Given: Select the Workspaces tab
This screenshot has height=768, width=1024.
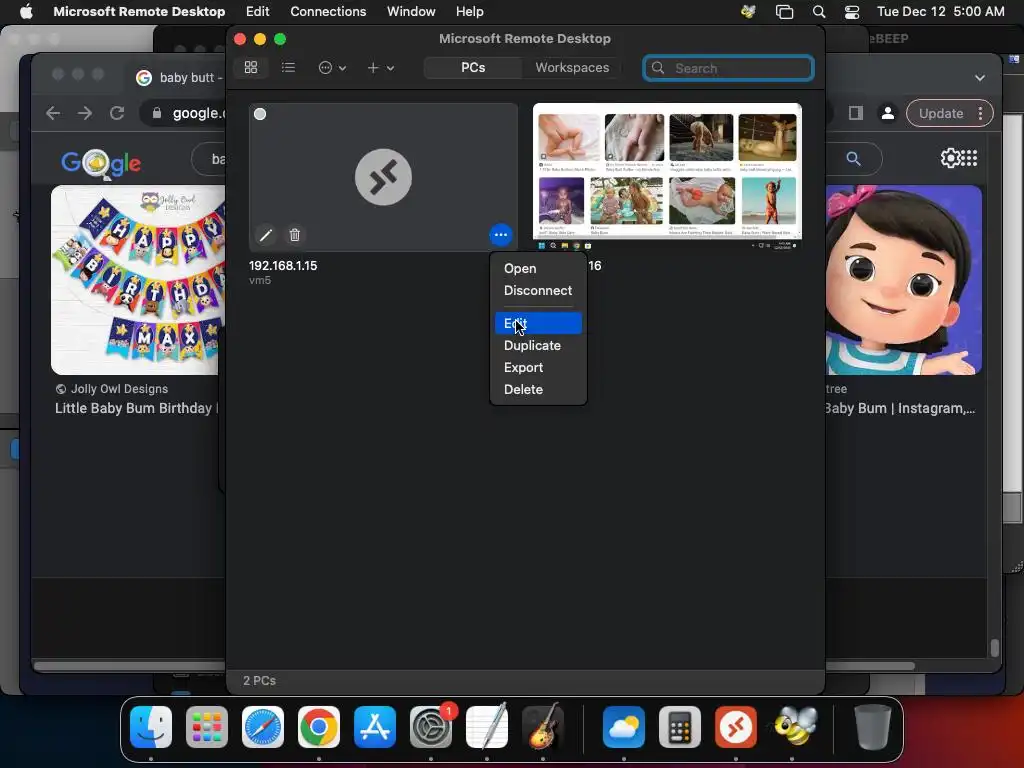Looking at the screenshot, I should 572,67.
